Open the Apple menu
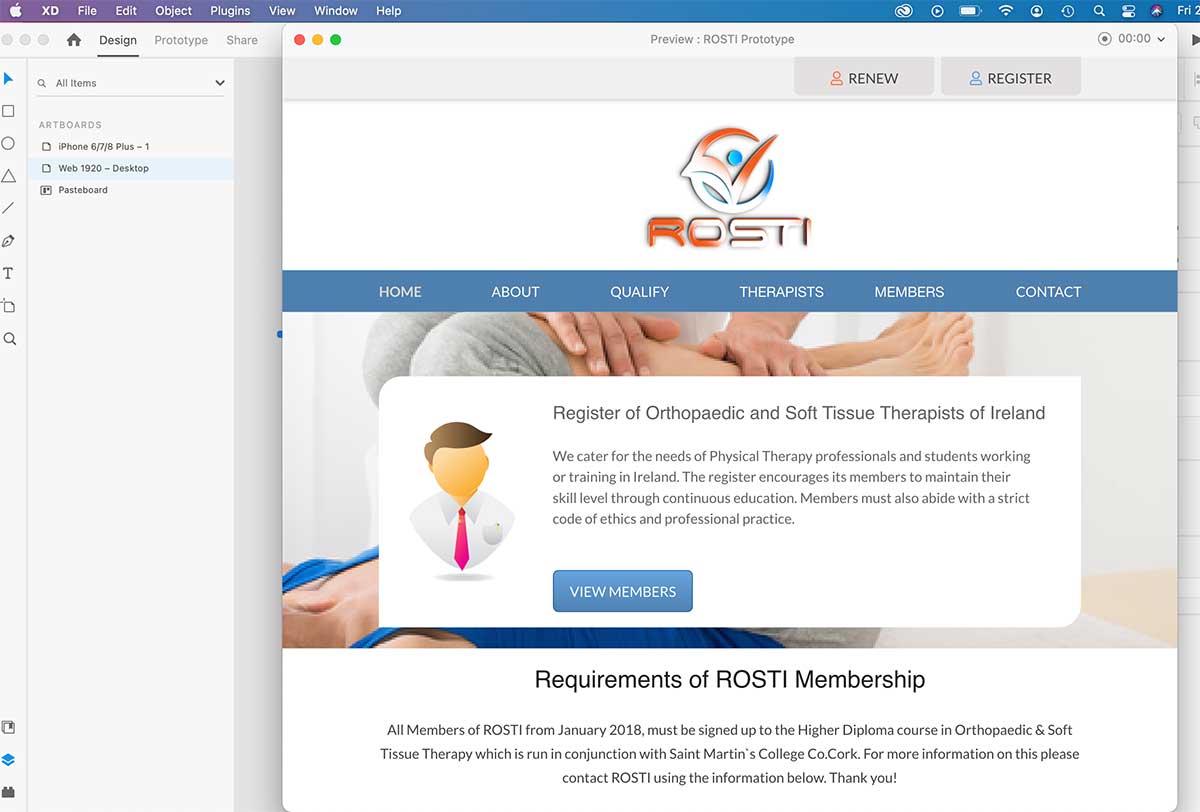The image size is (1200, 812). pyautogui.click(x=15, y=11)
